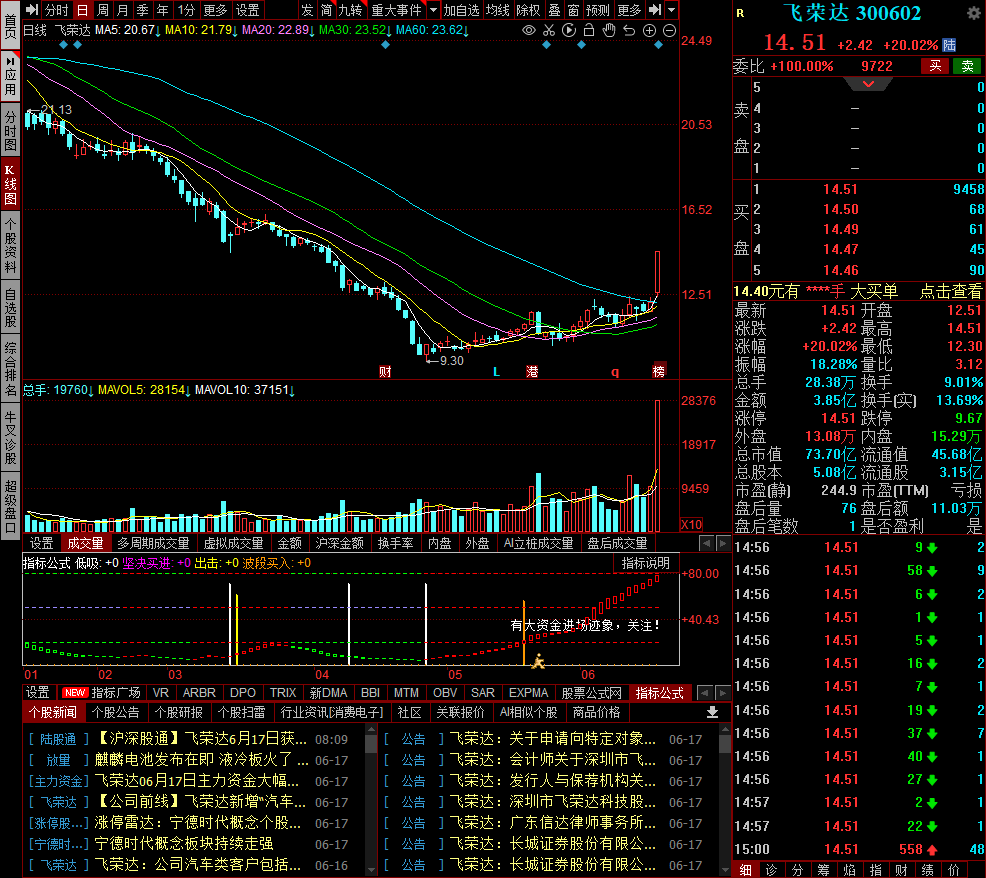Toggle the 均线 moving average lines
986x878 pixels.
coord(498,10)
